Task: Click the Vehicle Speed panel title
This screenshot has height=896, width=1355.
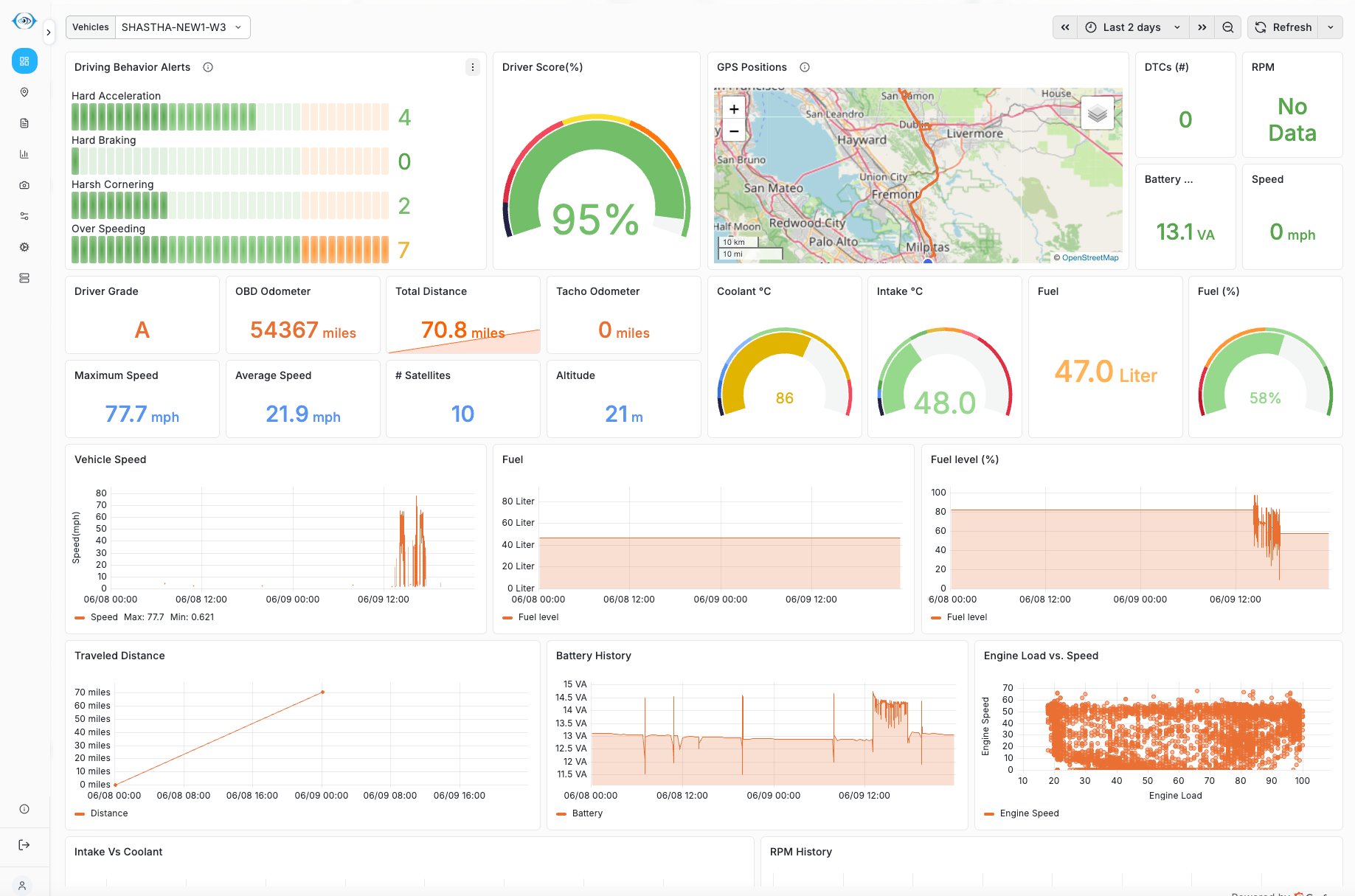Action: 111,459
